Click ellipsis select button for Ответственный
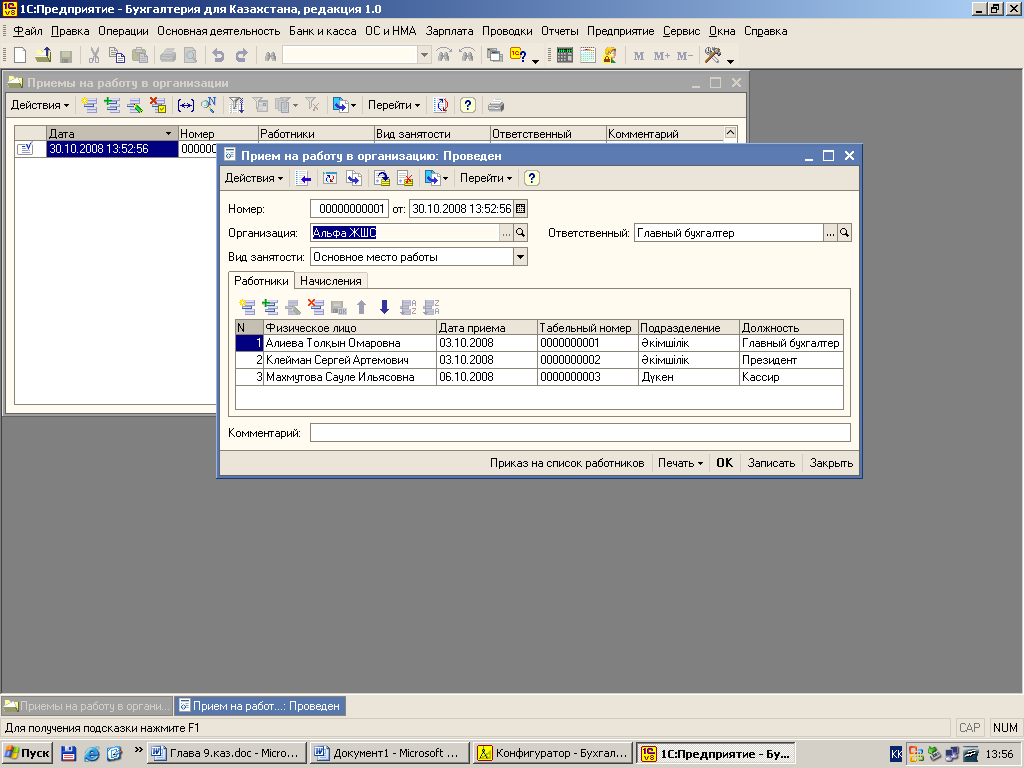This screenshot has width=1024, height=768. coord(830,233)
